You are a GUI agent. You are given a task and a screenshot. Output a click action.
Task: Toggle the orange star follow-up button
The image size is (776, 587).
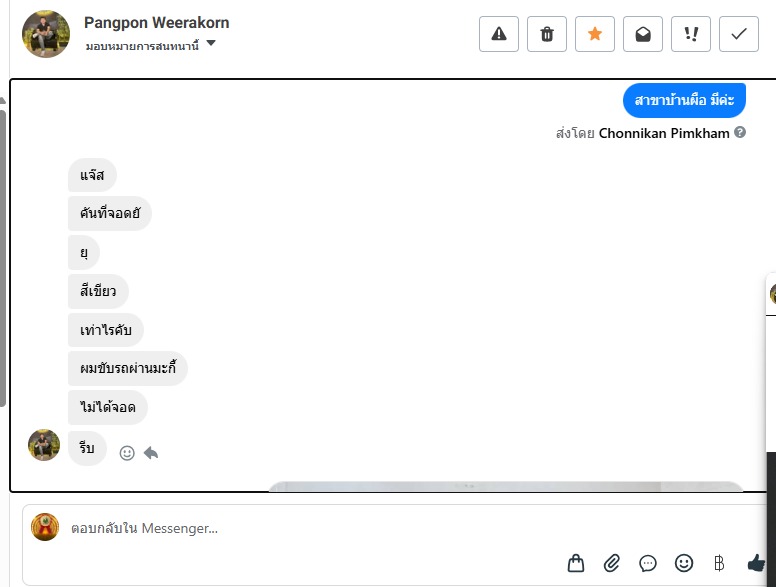point(594,34)
